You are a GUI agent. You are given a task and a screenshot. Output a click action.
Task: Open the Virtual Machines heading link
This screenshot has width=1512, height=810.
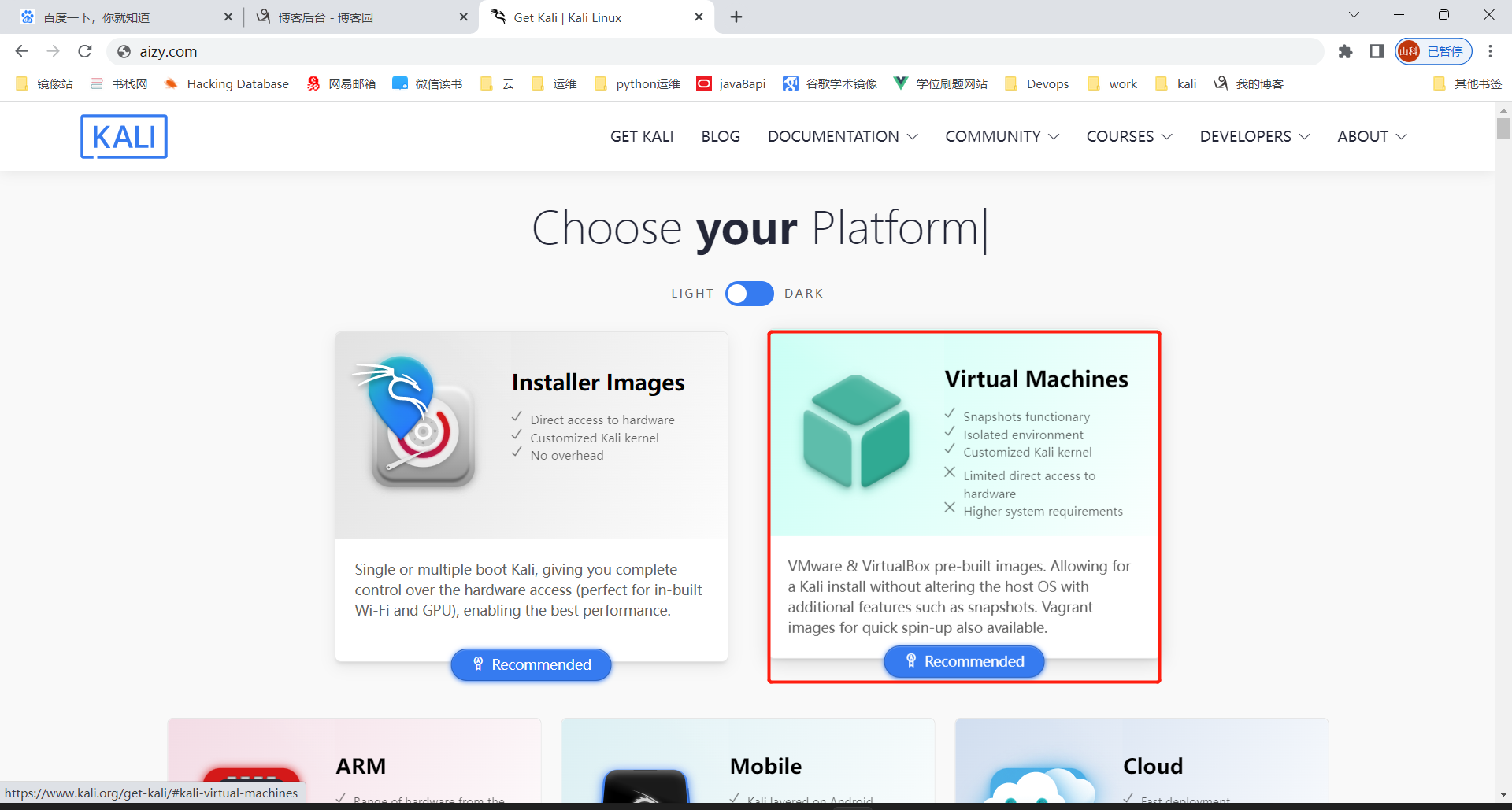pos(1036,379)
